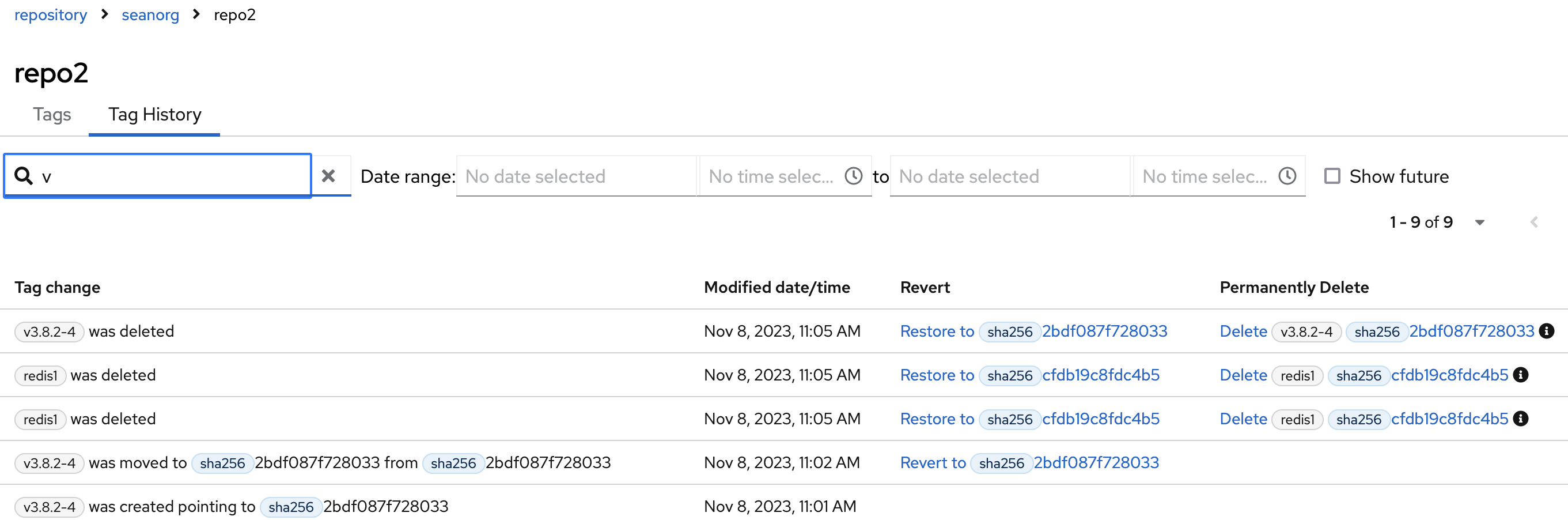Clear the search filter with X icon
Viewport: 1568px width, 520px height.
tap(328, 176)
